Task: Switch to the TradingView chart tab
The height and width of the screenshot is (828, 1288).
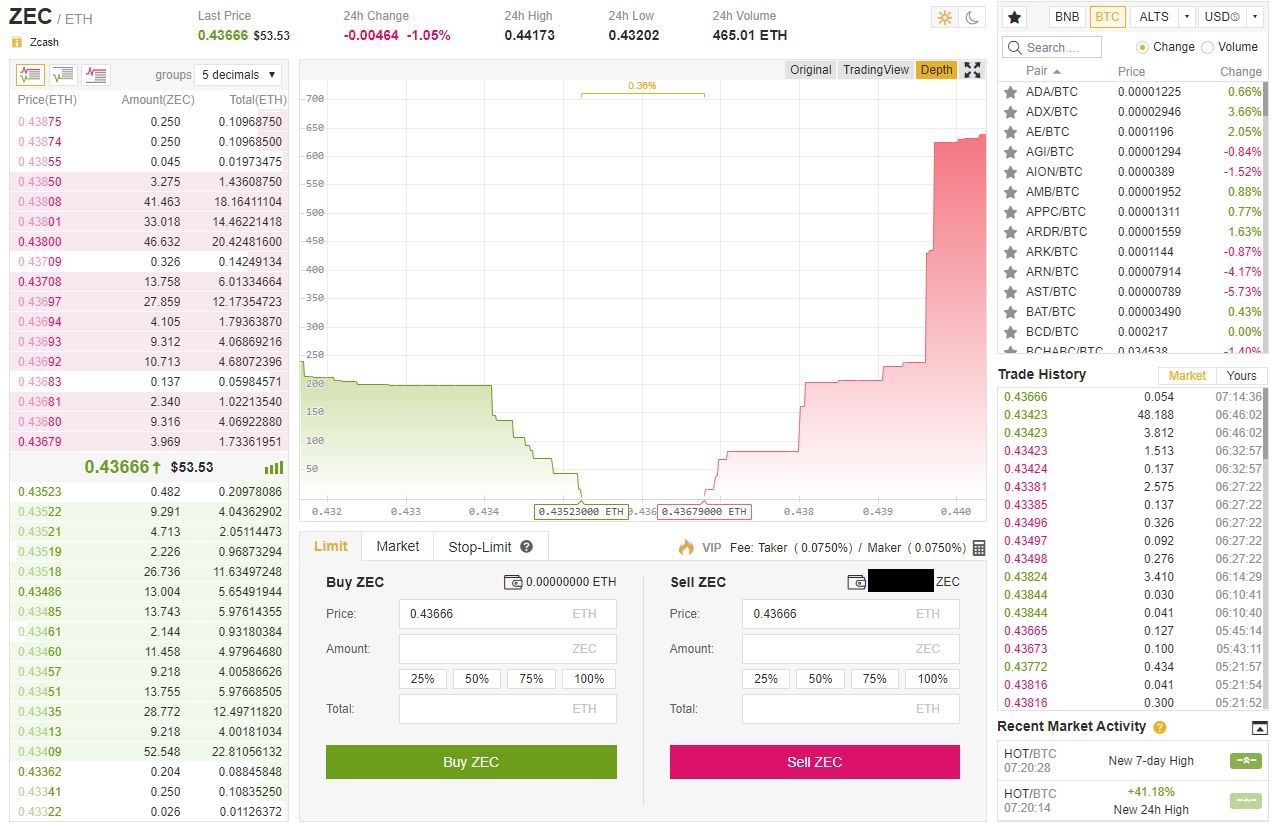Action: pos(875,70)
